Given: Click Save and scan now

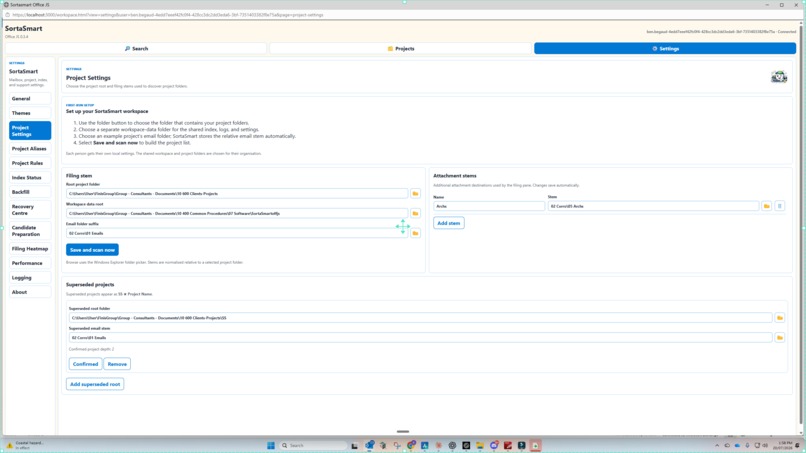Looking at the screenshot, I should pos(92,250).
